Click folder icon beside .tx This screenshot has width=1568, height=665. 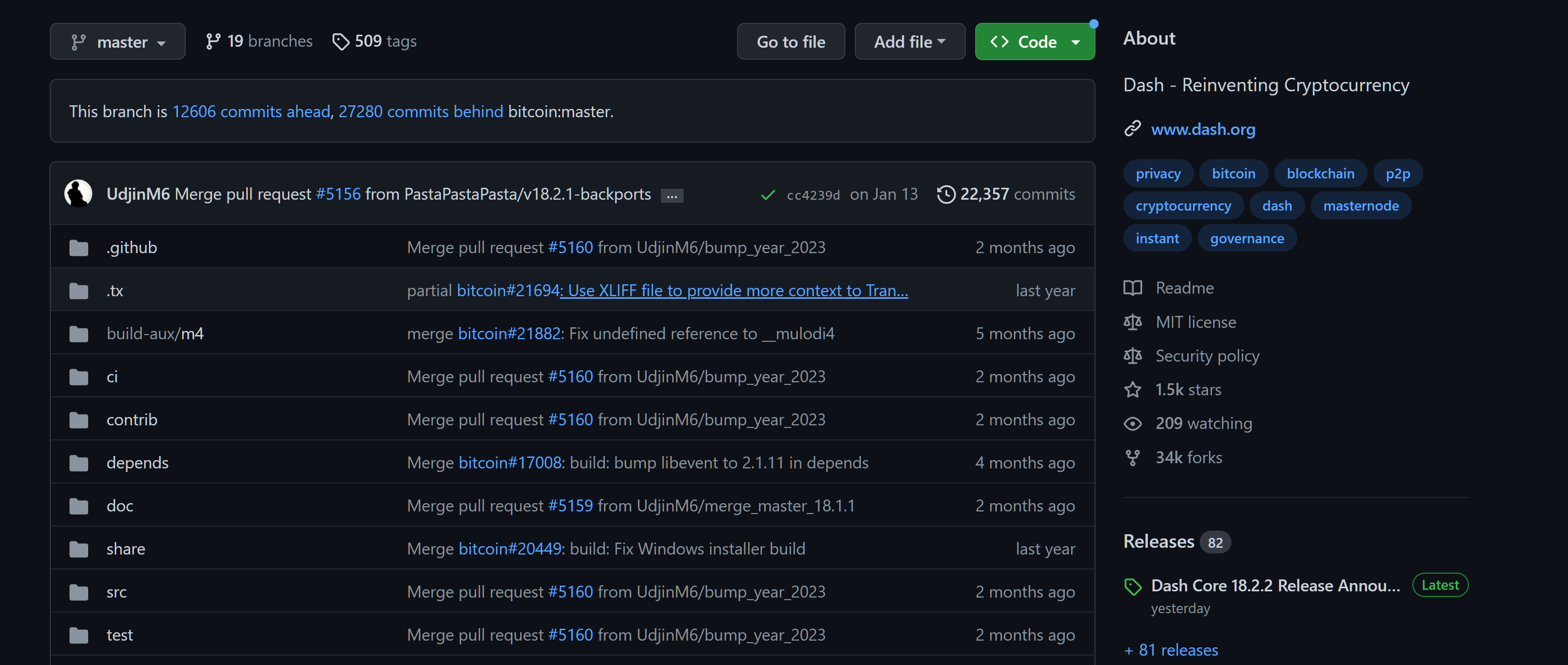[x=78, y=291]
